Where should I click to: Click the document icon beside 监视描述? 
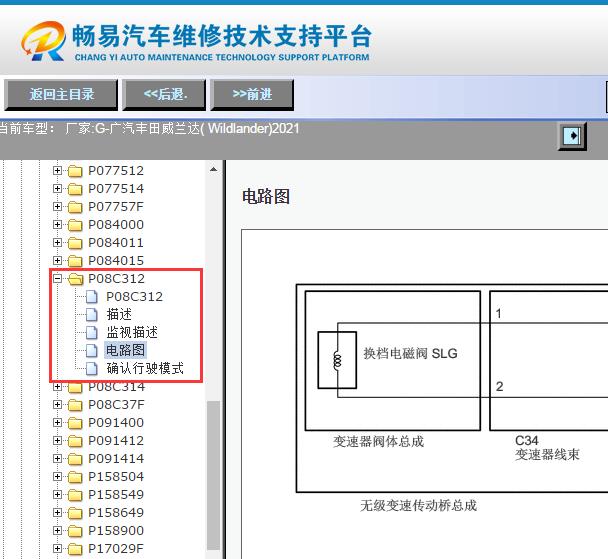[92, 332]
